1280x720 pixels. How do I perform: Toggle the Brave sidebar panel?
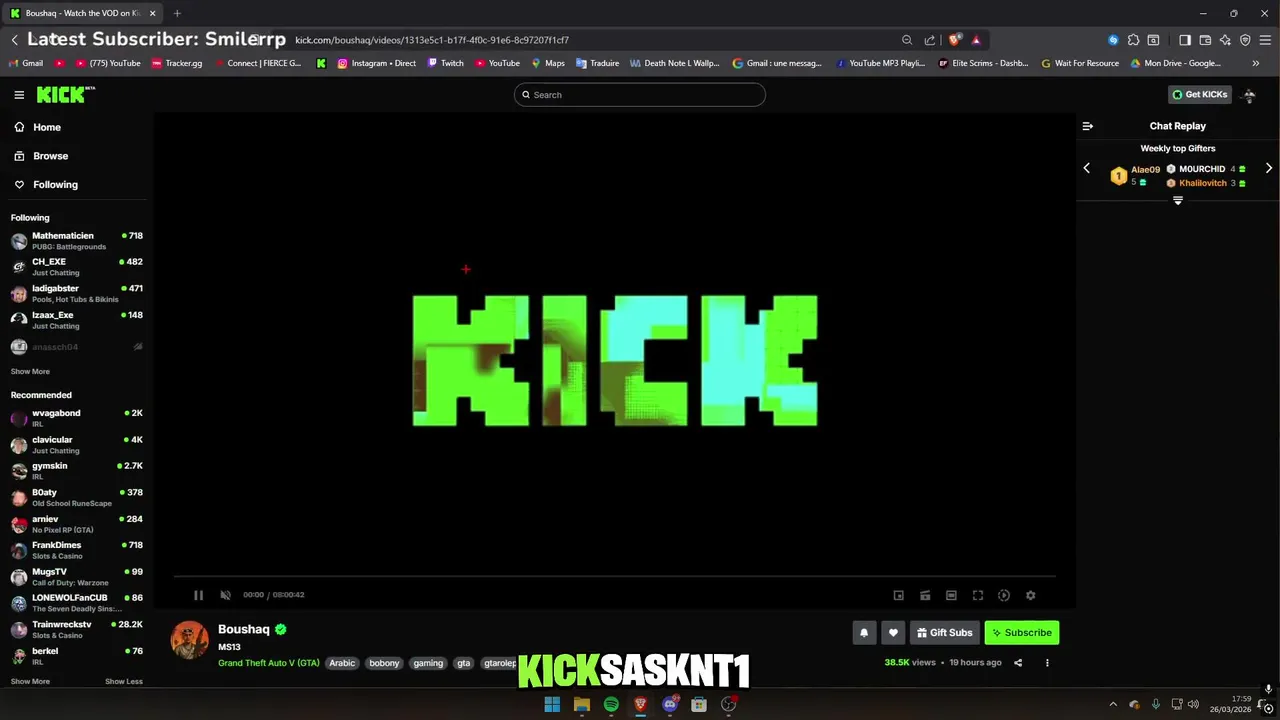click(x=1185, y=40)
